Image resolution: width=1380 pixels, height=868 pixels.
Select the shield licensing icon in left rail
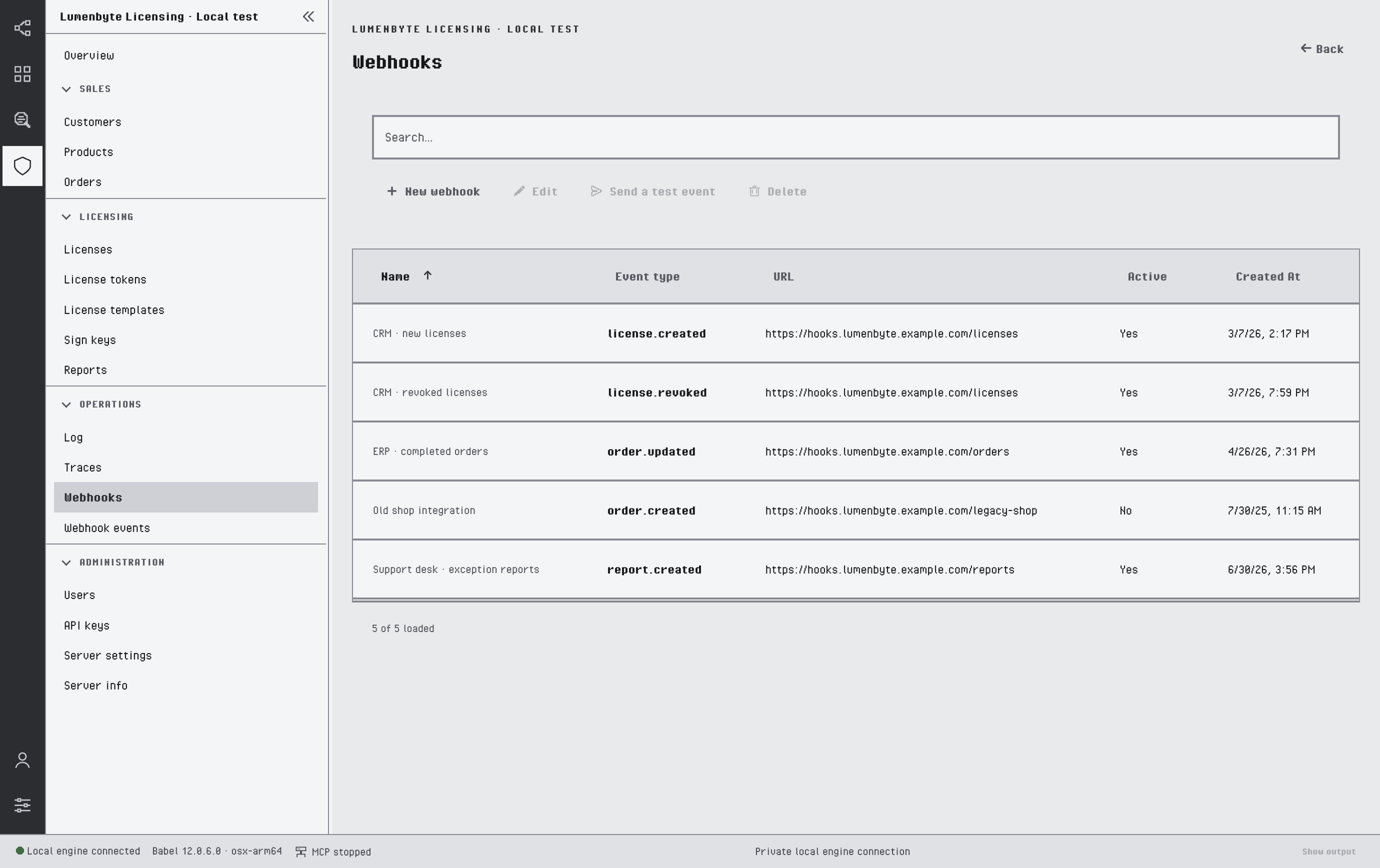click(22, 166)
